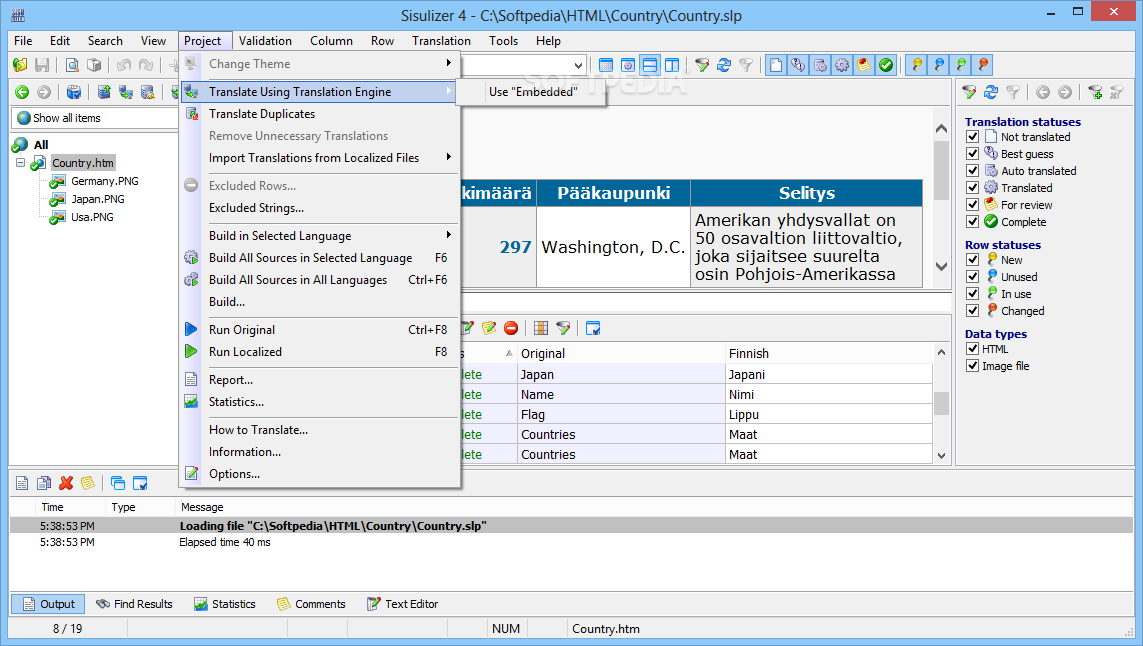Open the Change Theme submenu
Image resolution: width=1143 pixels, height=646 pixels.
(320, 63)
